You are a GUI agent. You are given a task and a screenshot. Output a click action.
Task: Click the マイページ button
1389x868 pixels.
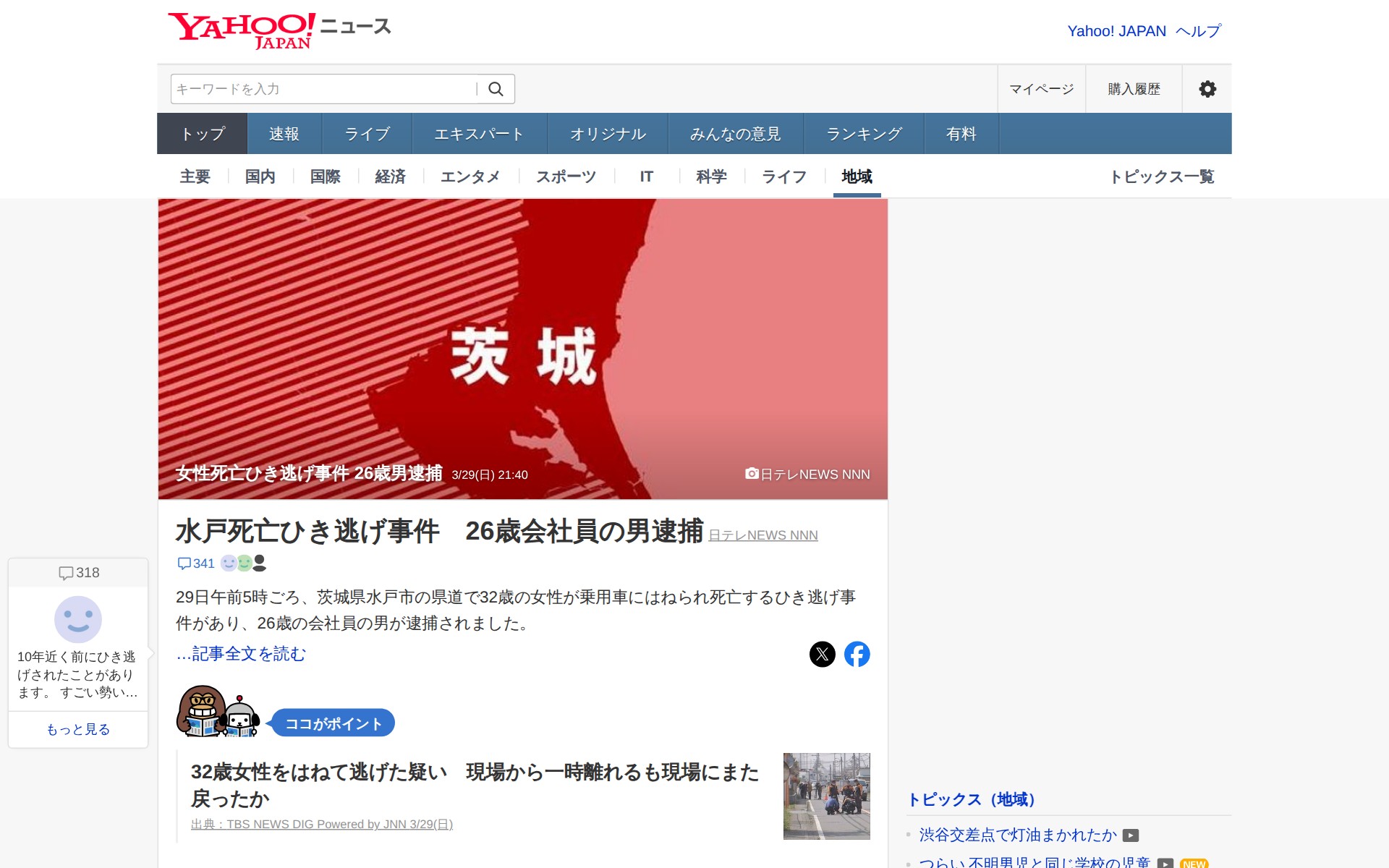click(x=1041, y=89)
